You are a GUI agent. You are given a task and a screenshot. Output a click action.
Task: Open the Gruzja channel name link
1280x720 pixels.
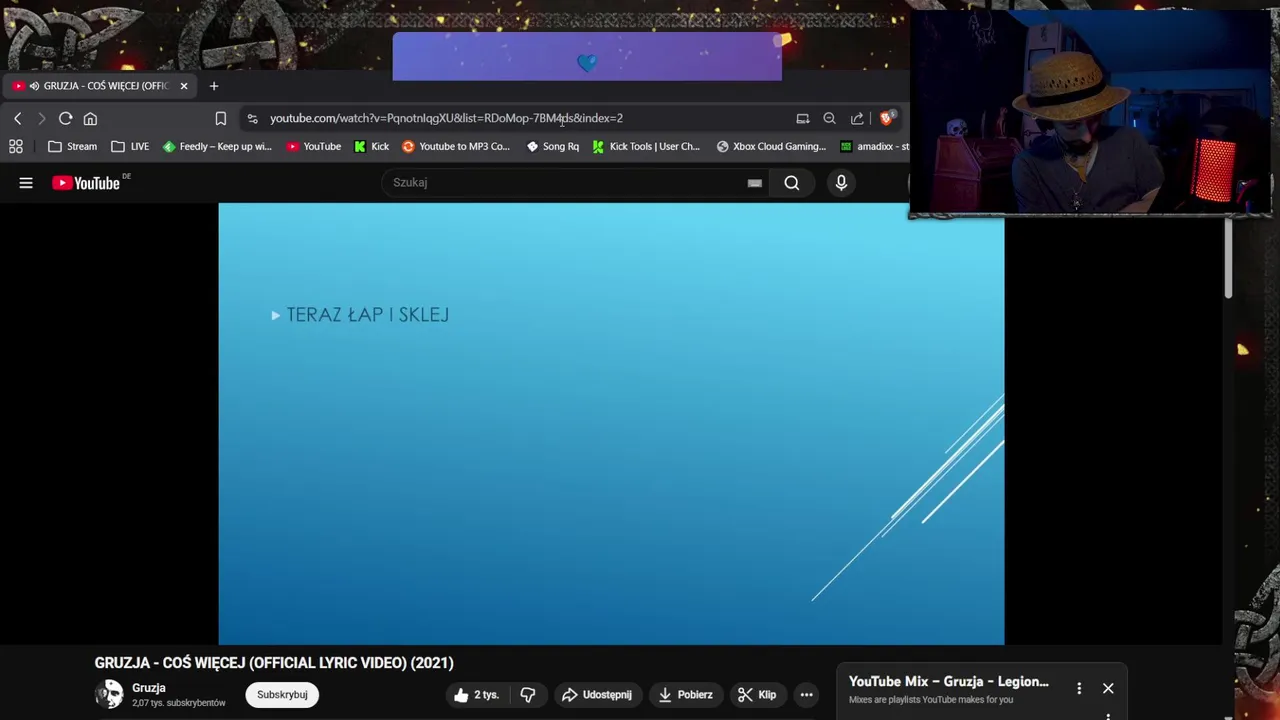[x=149, y=688]
